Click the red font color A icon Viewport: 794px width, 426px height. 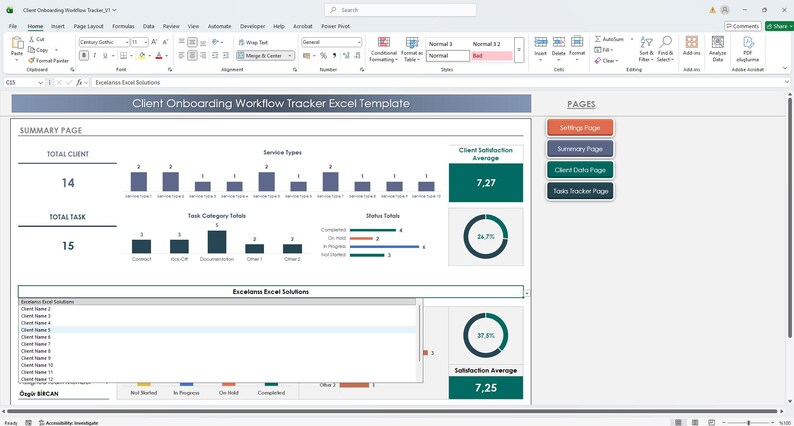tap(159, 56)
